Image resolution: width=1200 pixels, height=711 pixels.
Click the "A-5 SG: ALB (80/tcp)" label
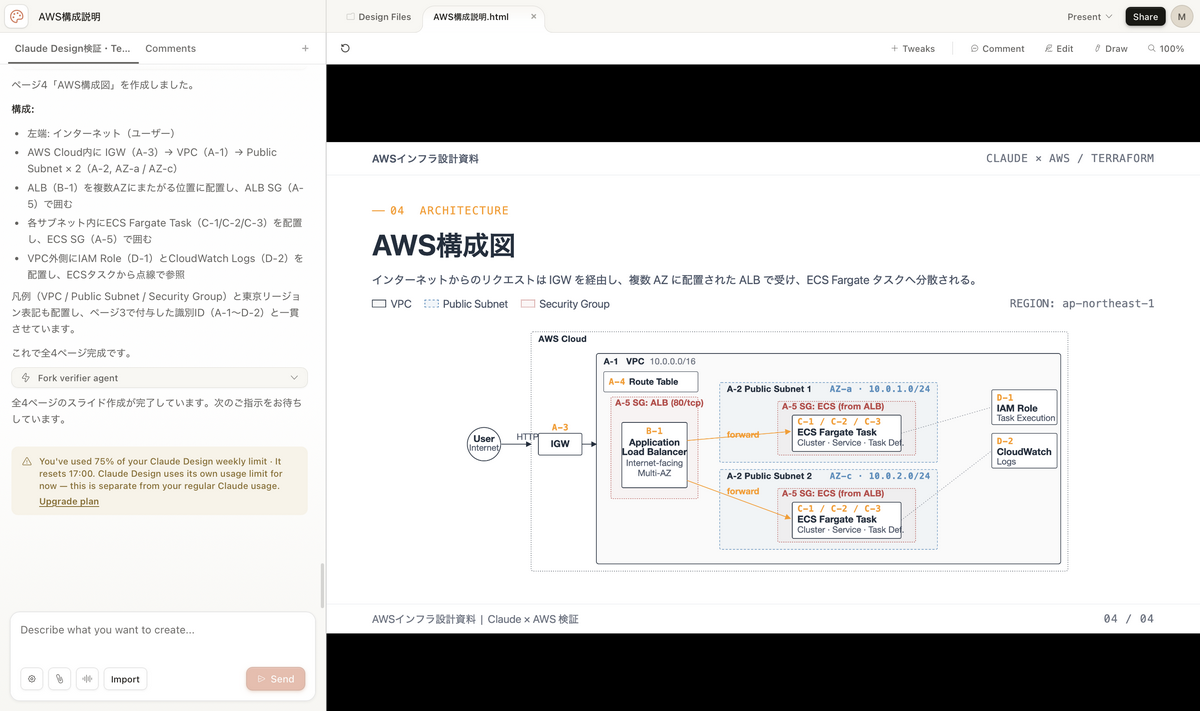658,403
